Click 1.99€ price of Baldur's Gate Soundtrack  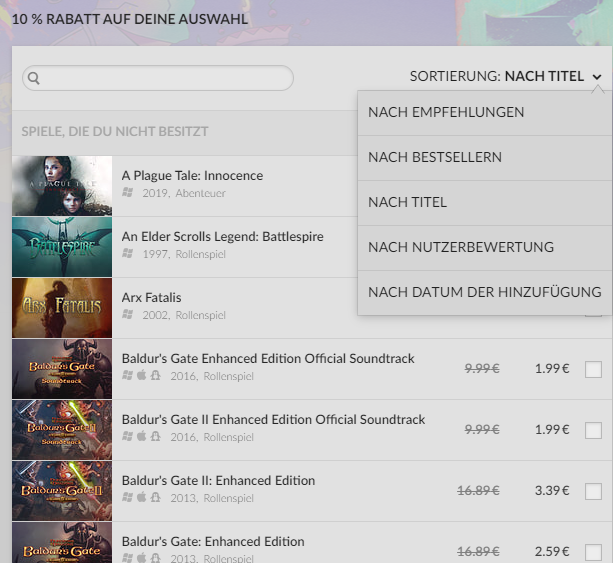point(552,369)
